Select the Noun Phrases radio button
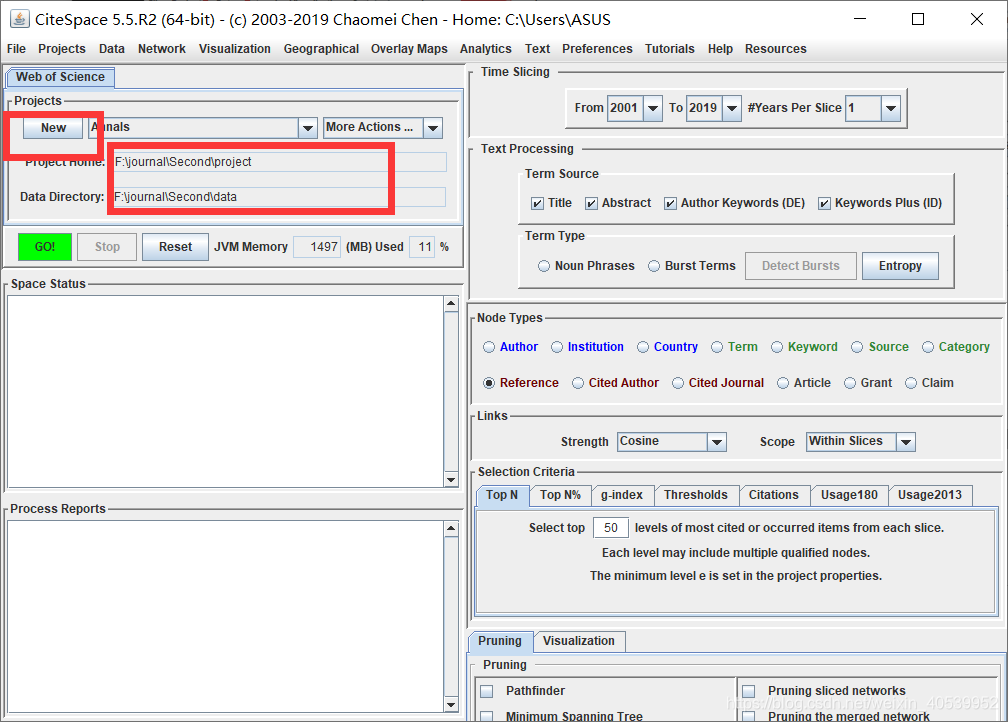The image size is (1008, 722). [x=544, y=266]
